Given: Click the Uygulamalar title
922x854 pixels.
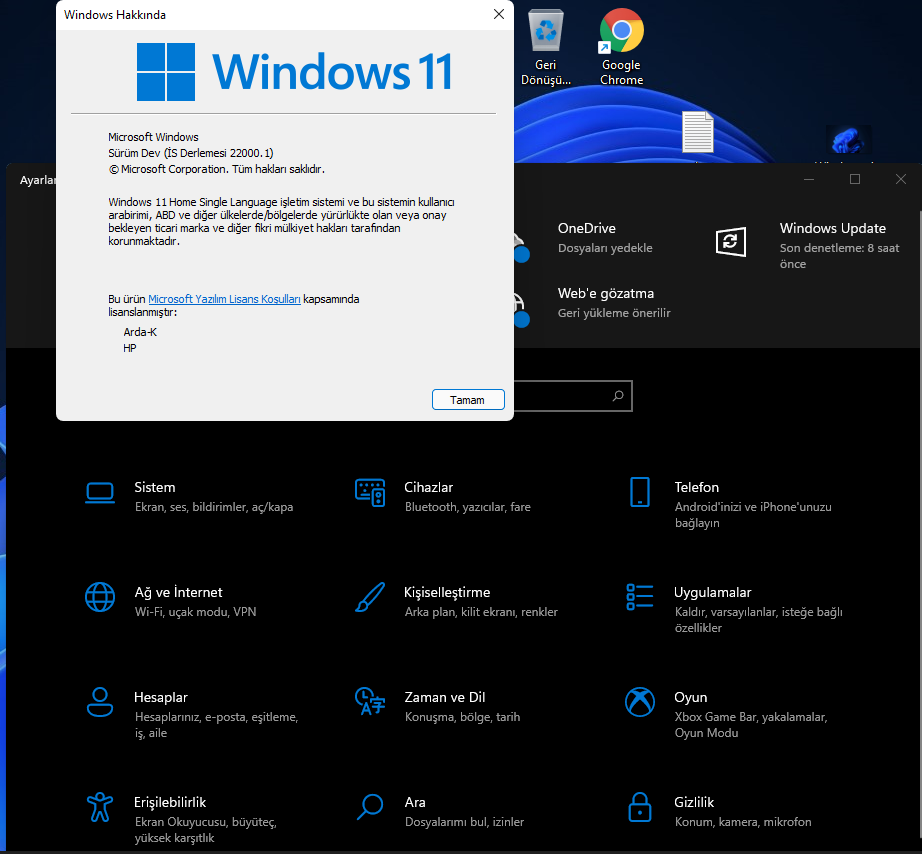Looking at the screenshot, I should (713, 592).
